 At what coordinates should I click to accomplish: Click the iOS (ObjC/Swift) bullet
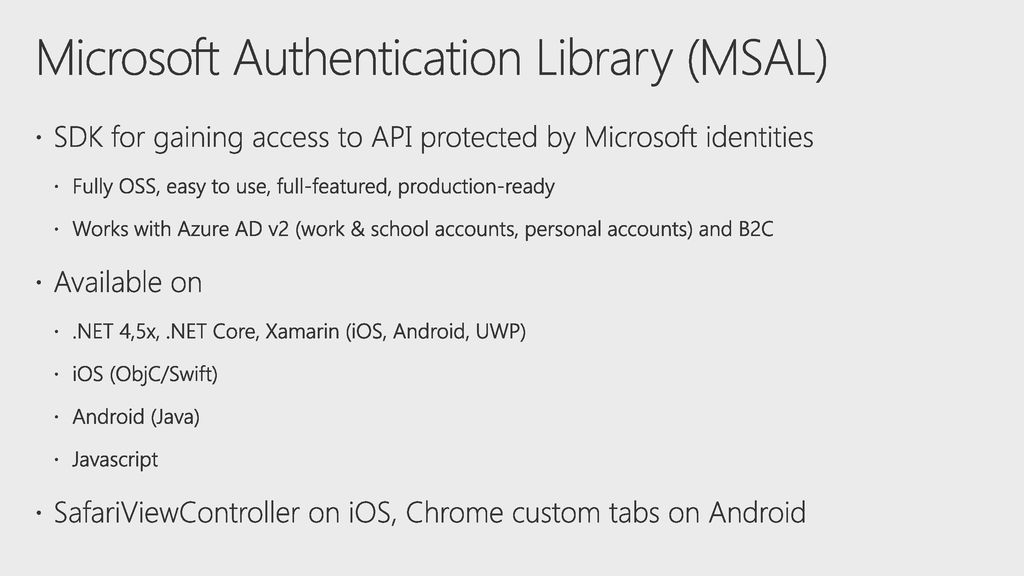(145, 374)
